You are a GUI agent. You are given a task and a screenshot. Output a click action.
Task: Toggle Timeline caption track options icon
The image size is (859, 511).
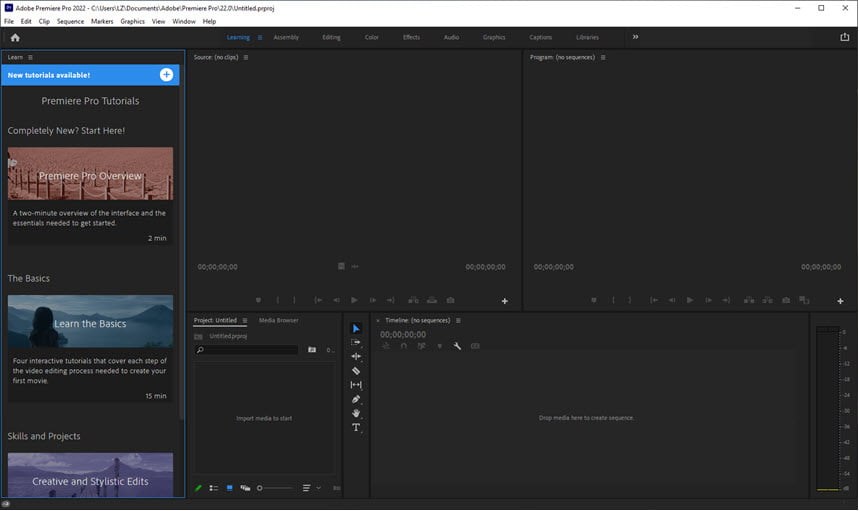pos(475,346)
